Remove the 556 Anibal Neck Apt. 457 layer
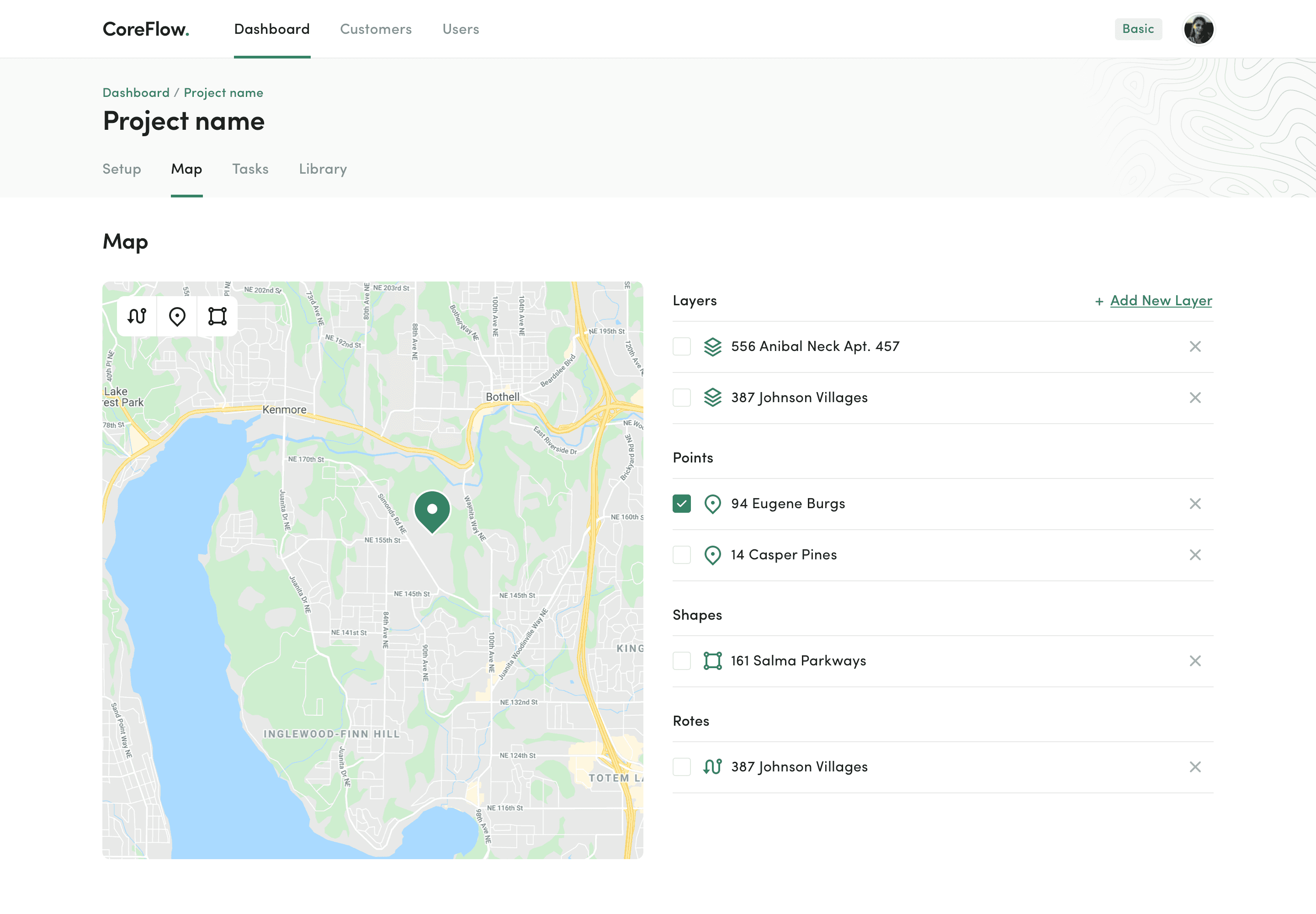The image size is (1316, 914). (x=1194, y=346)
